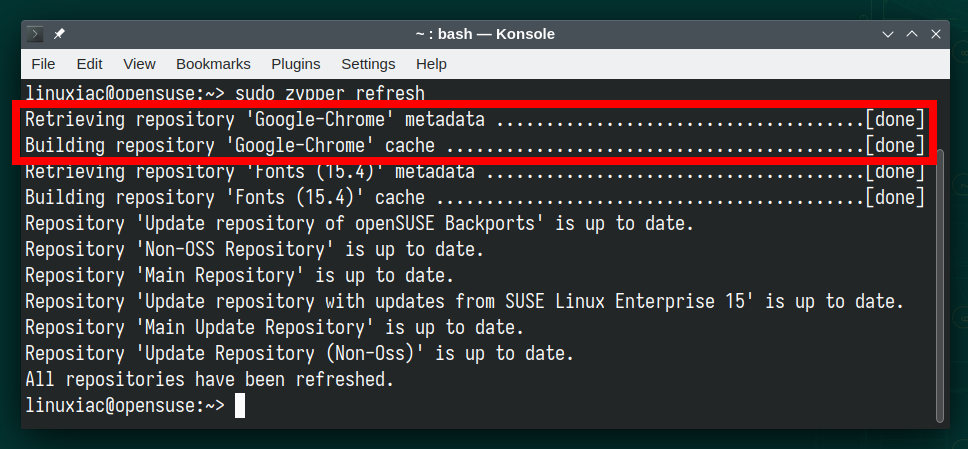Click 'Update Repository (Non-Oss)' line

point(299,354)
